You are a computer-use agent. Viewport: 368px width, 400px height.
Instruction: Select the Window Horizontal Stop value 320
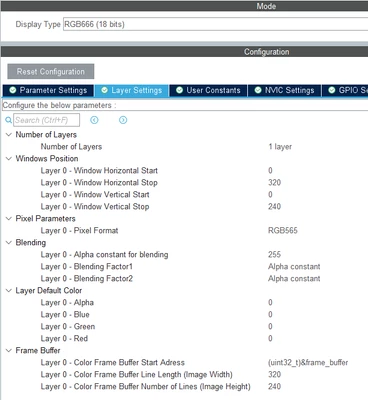click(x=274, y=183)
